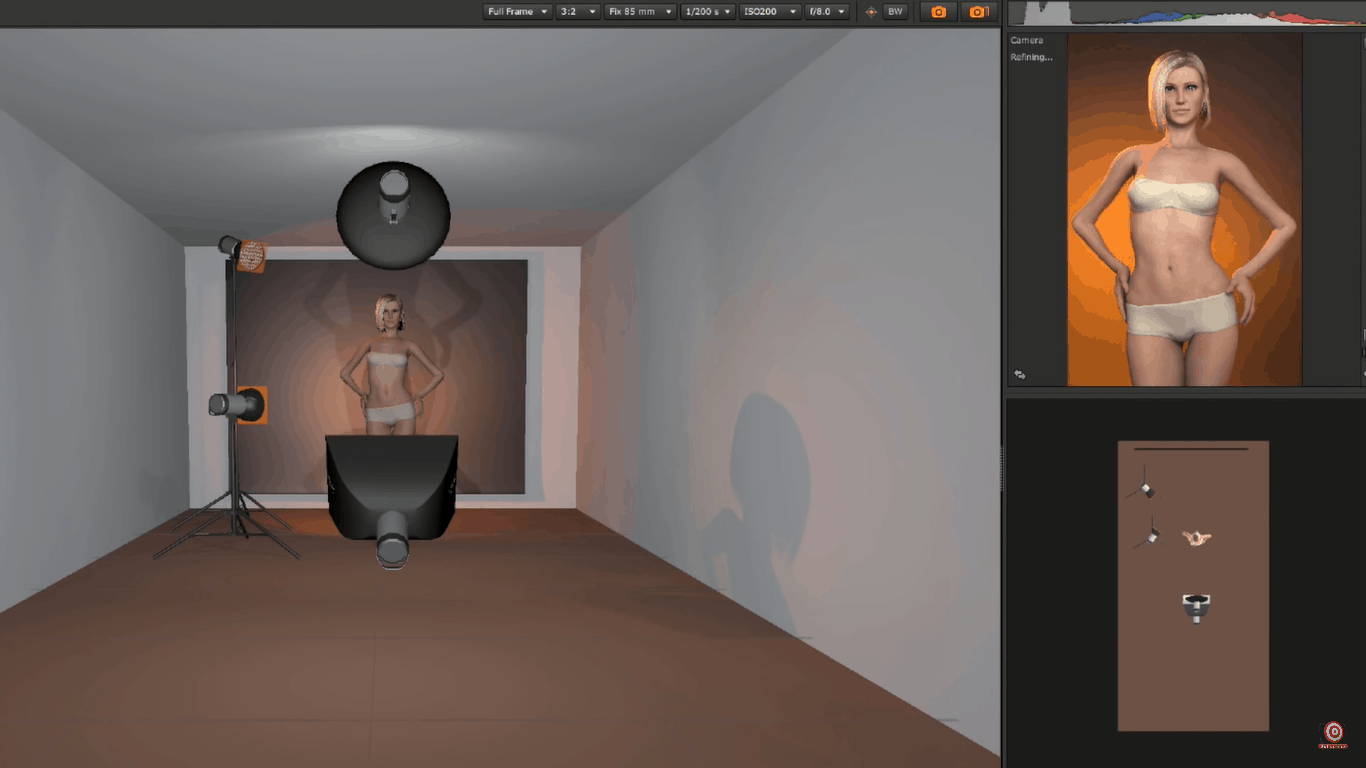Toggle the BW black-and-white mode
The height and width of the screenshot is (768, 1366).
point(895,12)
